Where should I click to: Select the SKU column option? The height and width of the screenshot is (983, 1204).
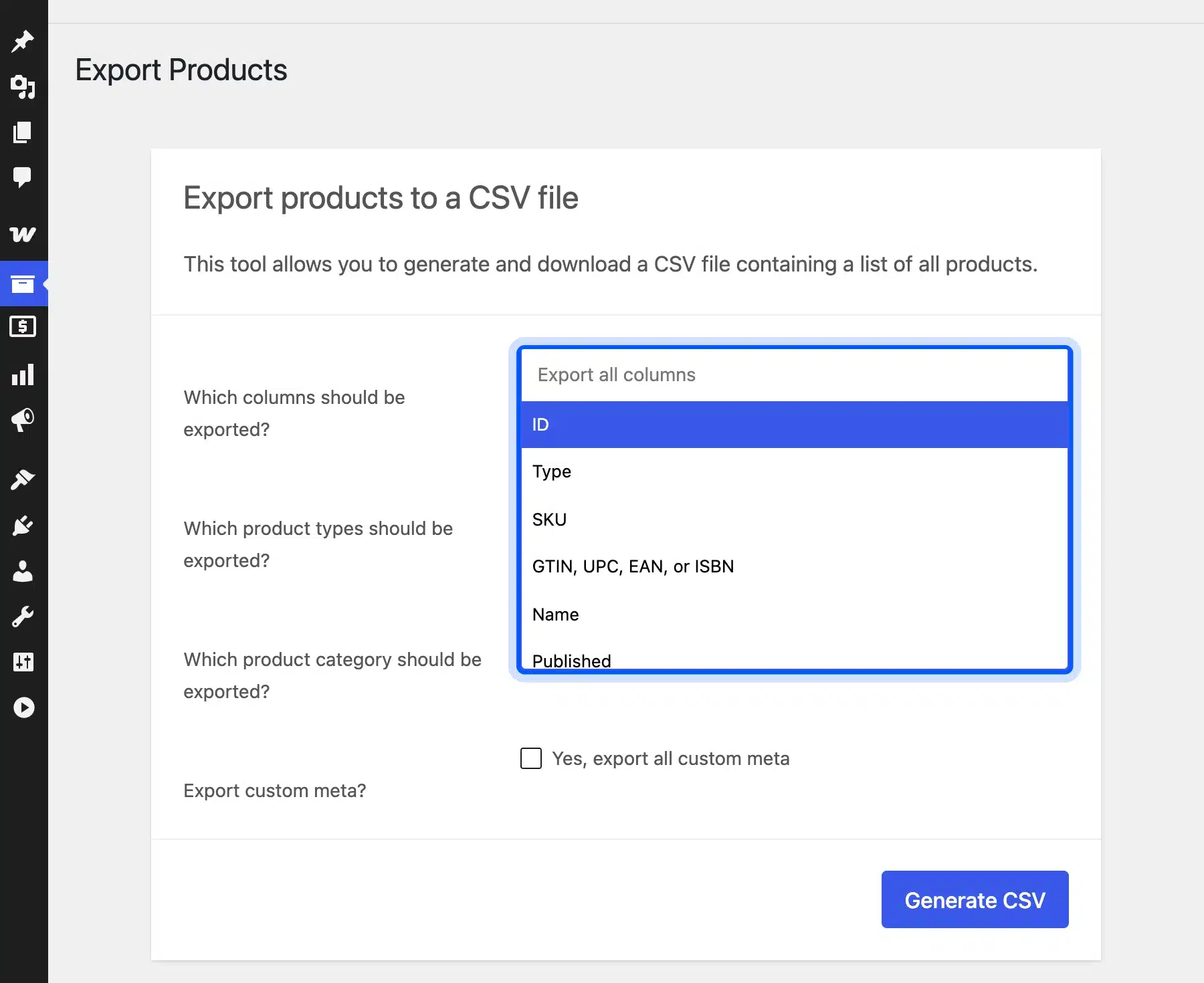coord(795,520)
